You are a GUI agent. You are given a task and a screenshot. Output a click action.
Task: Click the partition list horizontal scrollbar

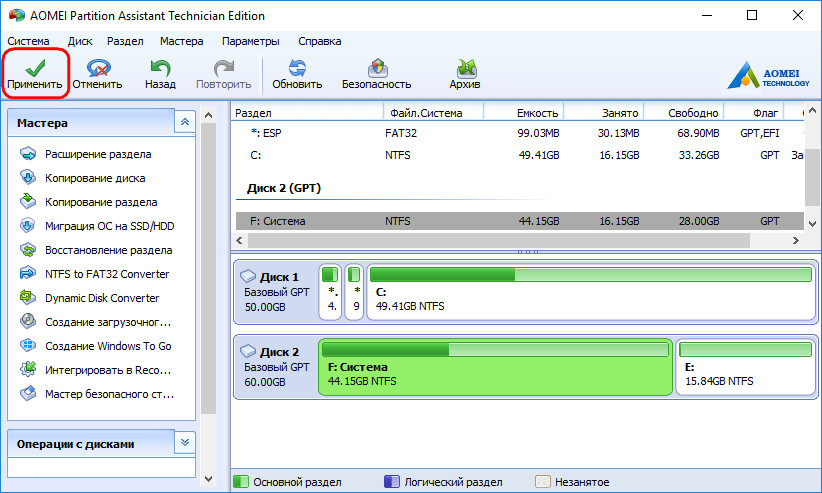499,240
